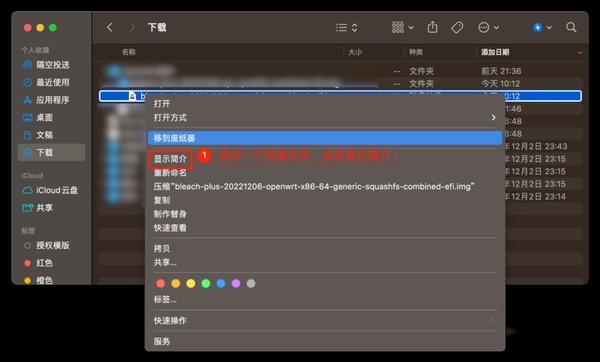The height and width of the screenshot is (362, 600).
Task: Open the share icon in toolbar
Action: (432, 27)
